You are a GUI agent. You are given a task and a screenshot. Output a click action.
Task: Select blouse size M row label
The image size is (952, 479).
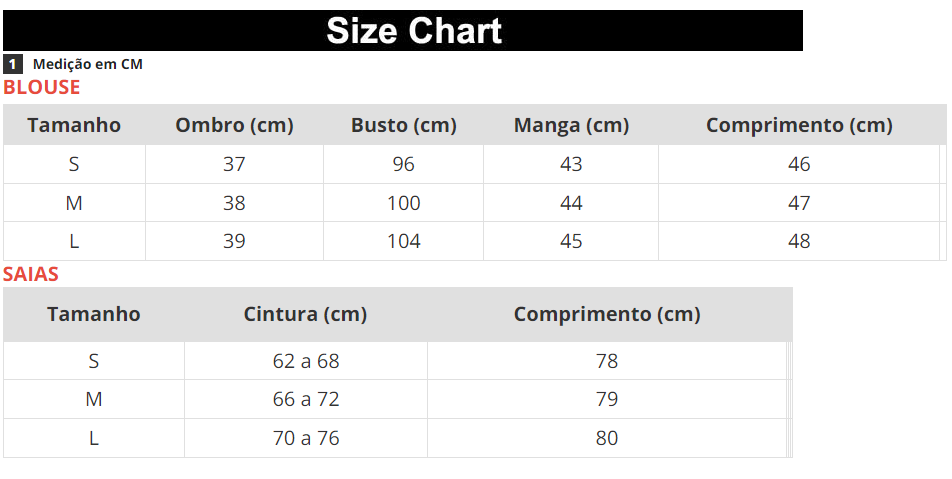point(74,203)
